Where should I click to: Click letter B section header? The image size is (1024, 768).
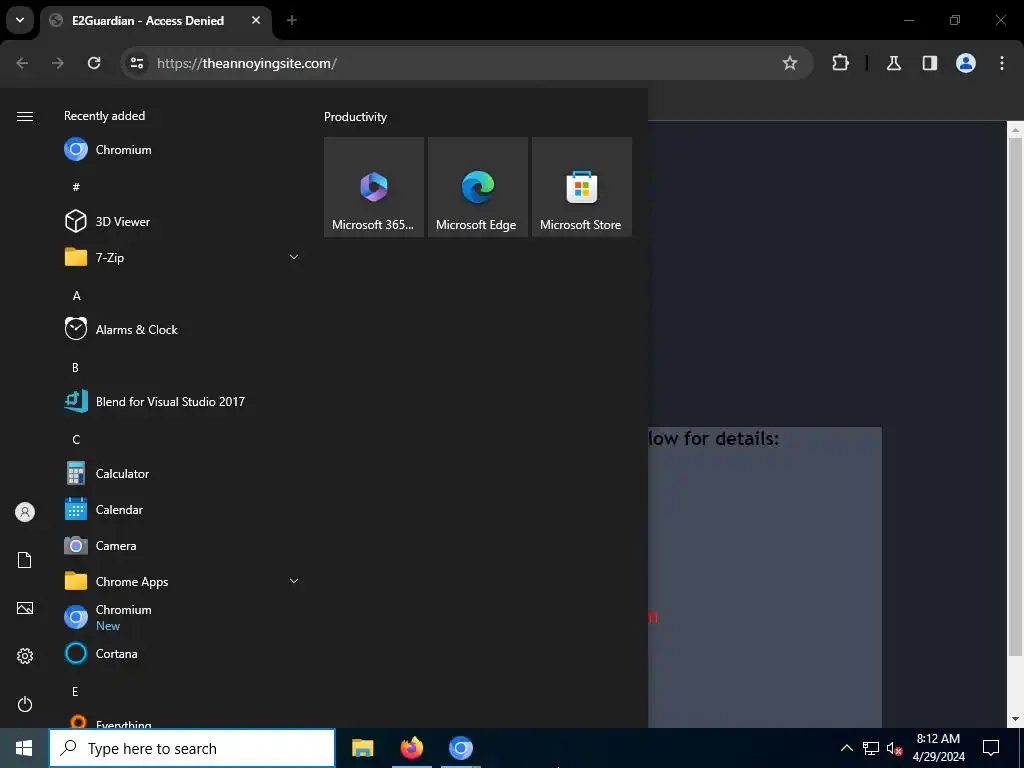75,368
